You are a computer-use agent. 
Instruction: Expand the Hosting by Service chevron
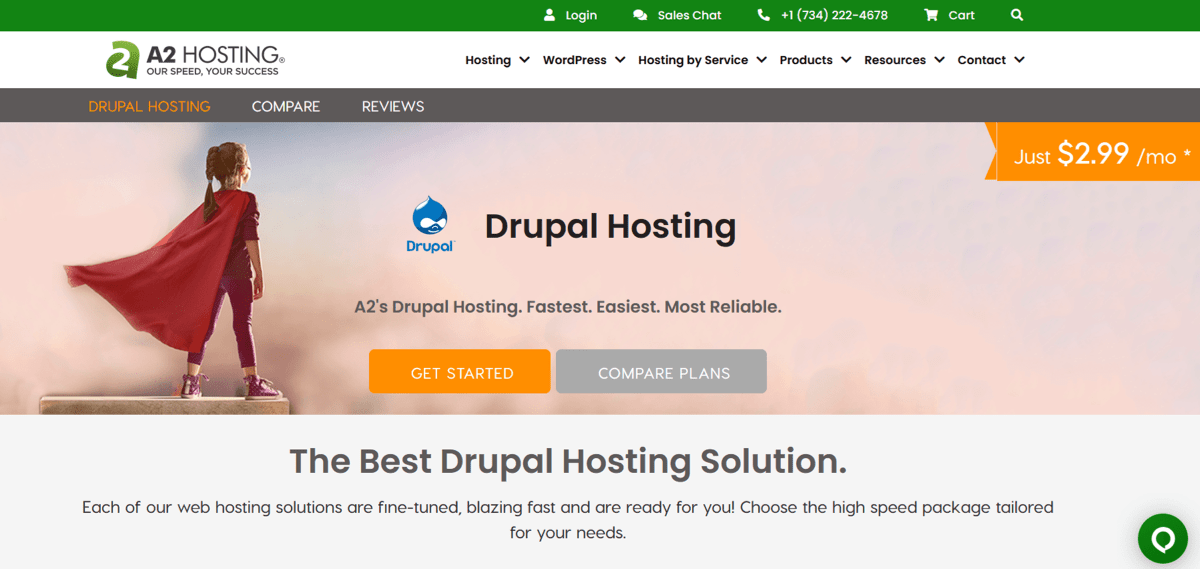(762, 60)
